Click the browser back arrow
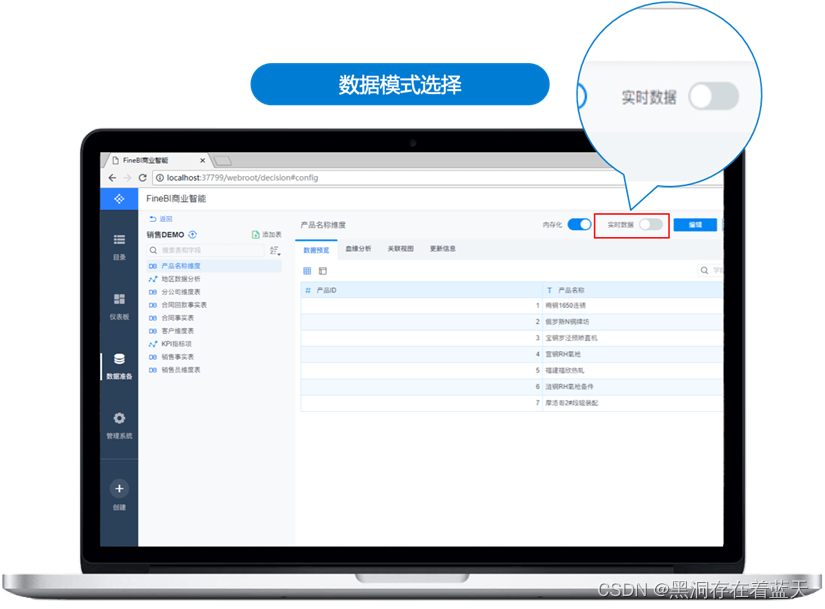825x609 pixels. coord(112,176)
